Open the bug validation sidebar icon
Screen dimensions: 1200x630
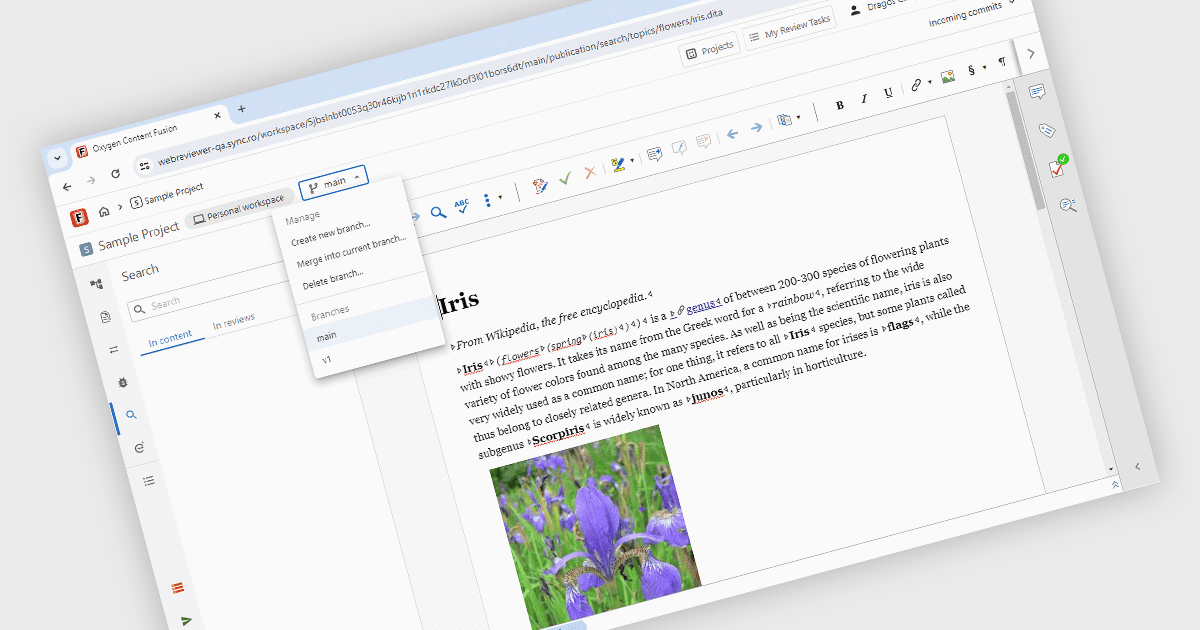click(122, 382)
